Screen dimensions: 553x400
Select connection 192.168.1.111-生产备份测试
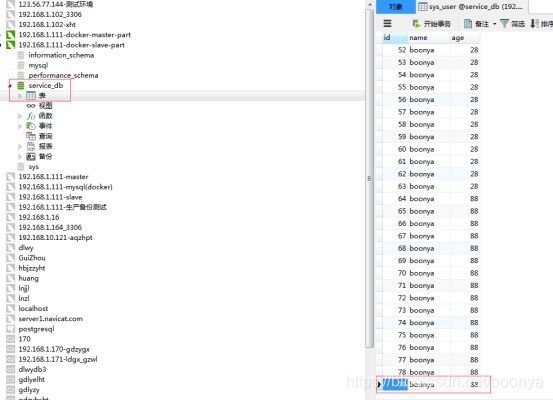[62, 207]
